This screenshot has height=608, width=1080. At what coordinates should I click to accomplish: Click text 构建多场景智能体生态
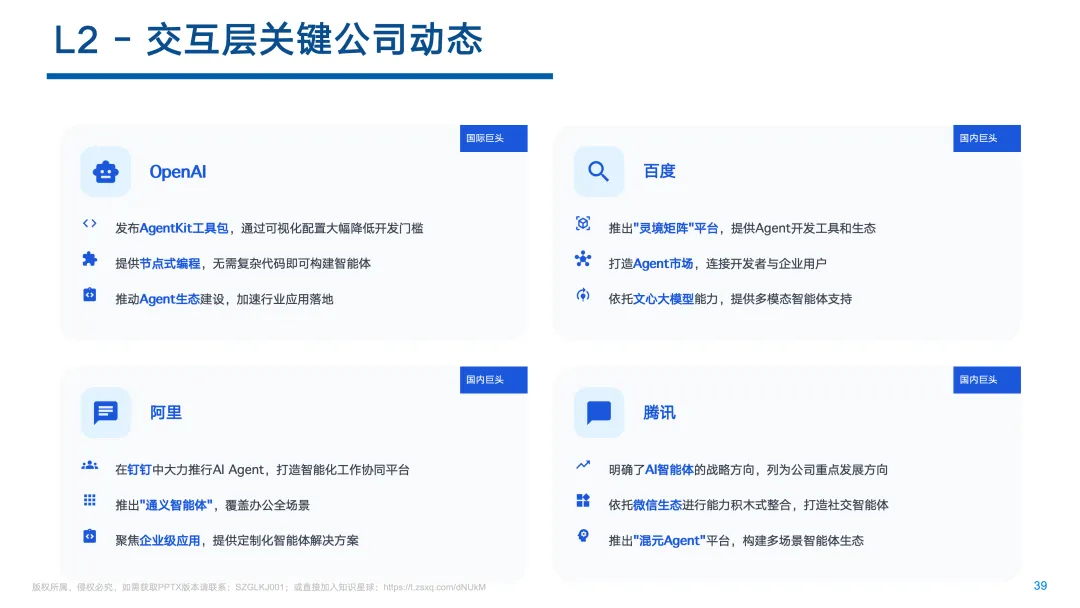pos(803,541)
